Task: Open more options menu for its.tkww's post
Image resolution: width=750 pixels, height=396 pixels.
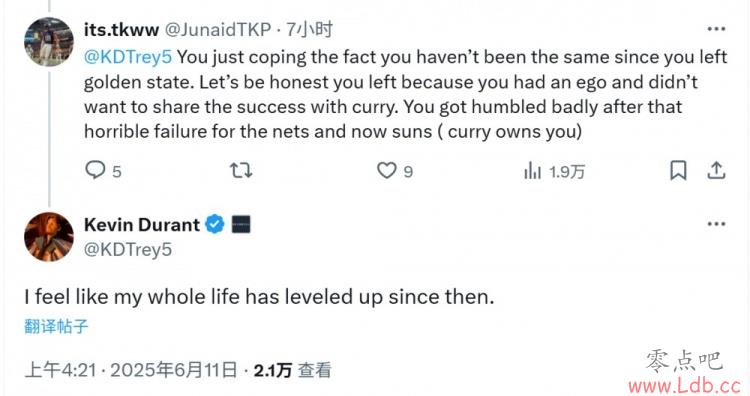Action: pyautogui.click(x=716, y=29)
